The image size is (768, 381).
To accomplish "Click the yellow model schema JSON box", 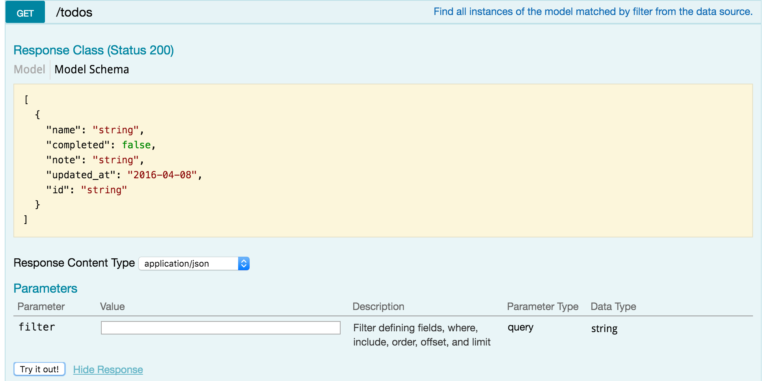I will [x=383, y=161].
